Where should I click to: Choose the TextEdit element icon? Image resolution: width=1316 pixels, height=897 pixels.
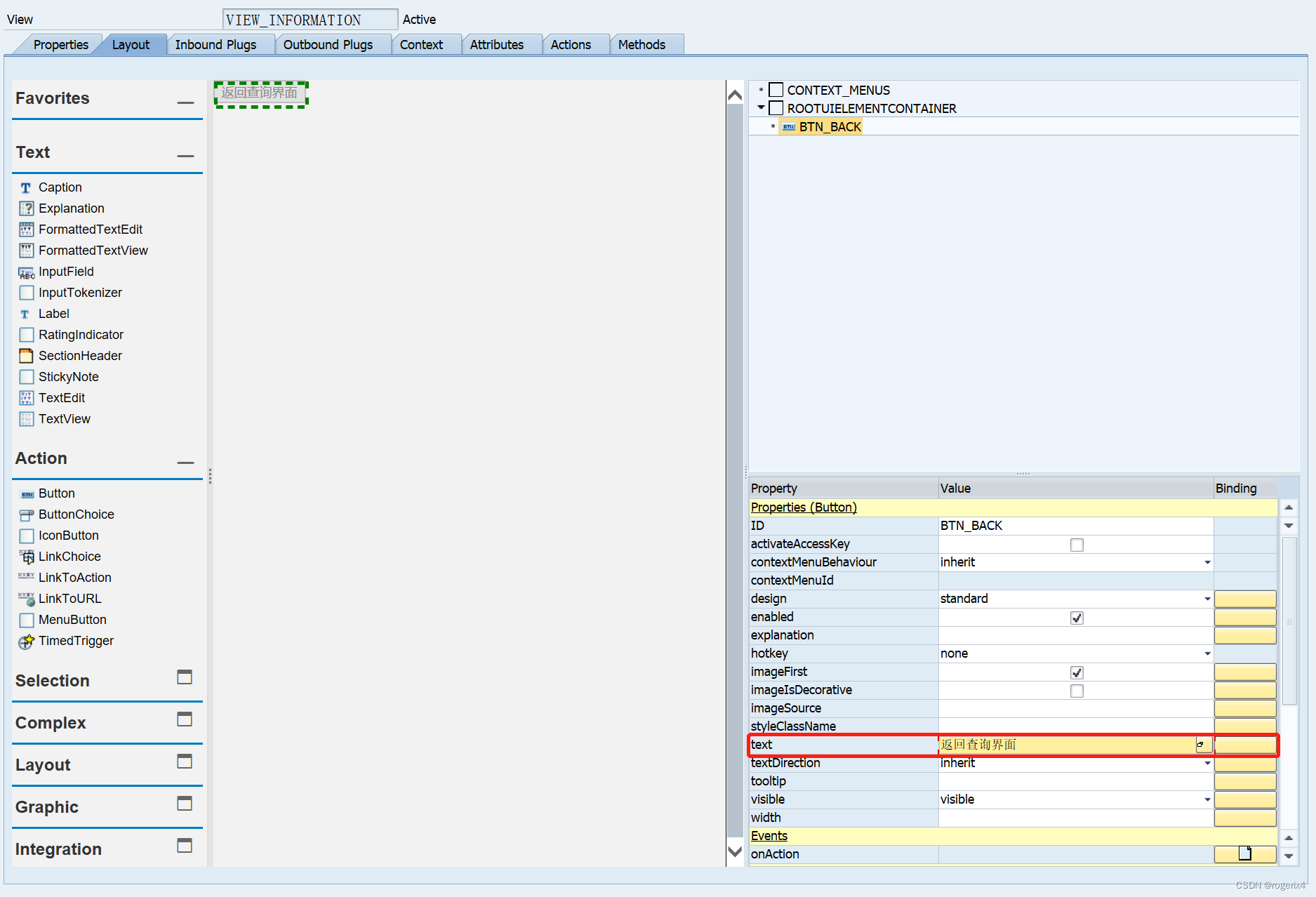pyautogui.click(x=26, y=398)
